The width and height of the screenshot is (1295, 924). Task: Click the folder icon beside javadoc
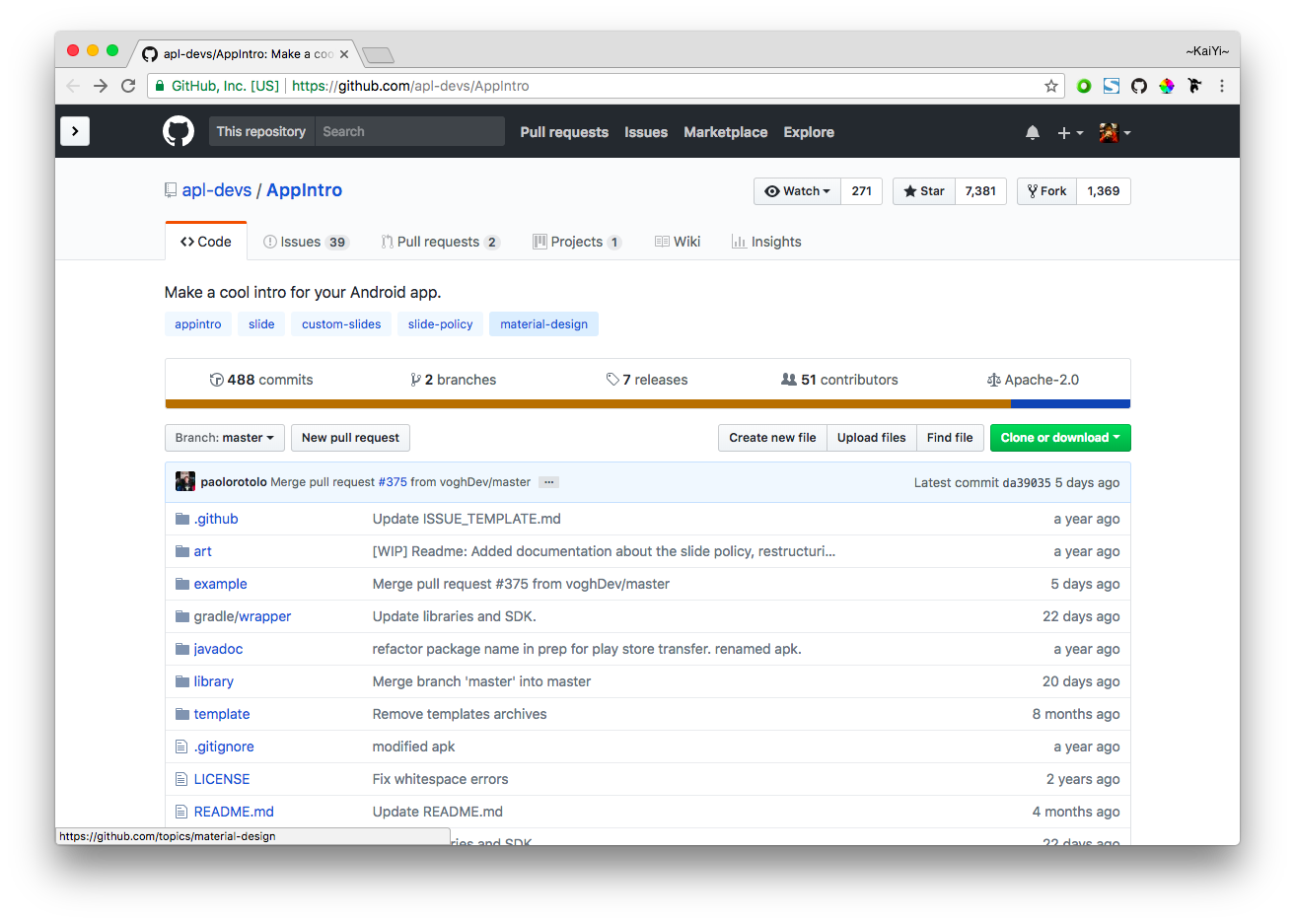coord(182,649)
